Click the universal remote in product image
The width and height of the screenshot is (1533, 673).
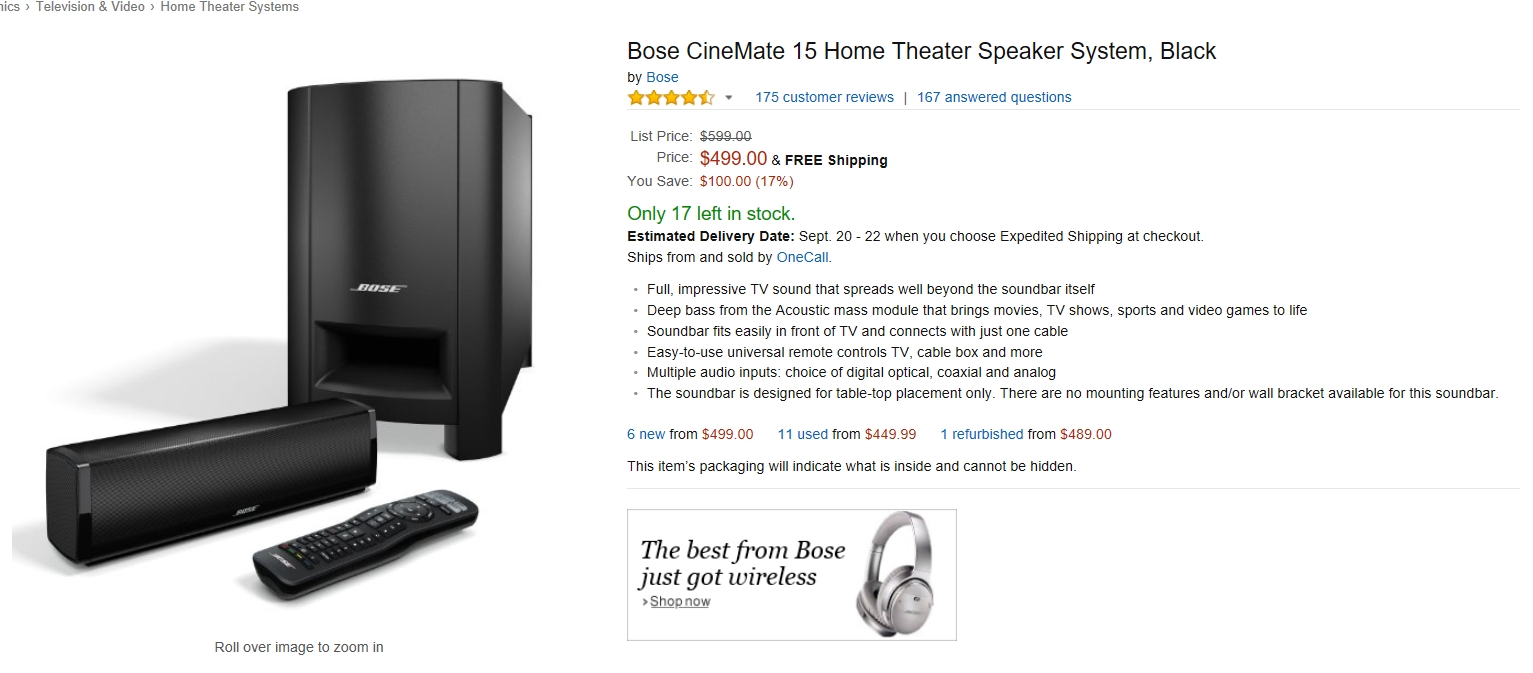tap(365, 540)
